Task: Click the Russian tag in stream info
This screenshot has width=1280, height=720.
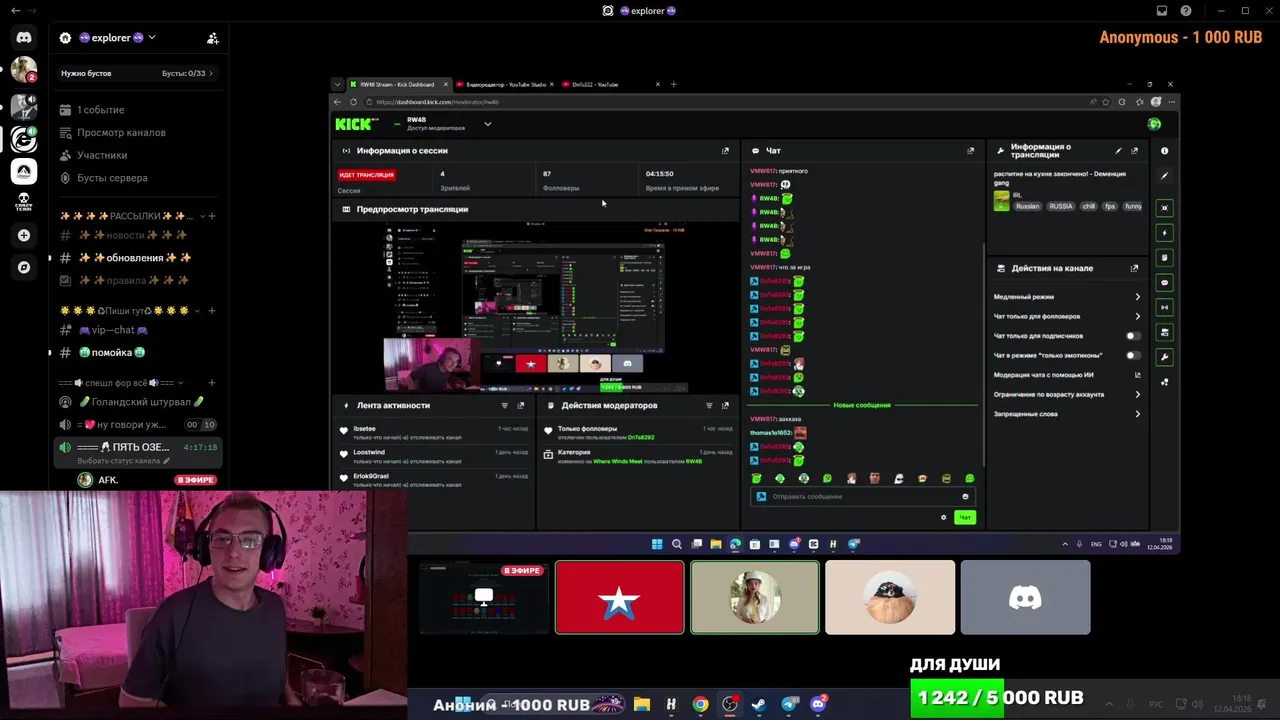Action: coord(1027,206)
